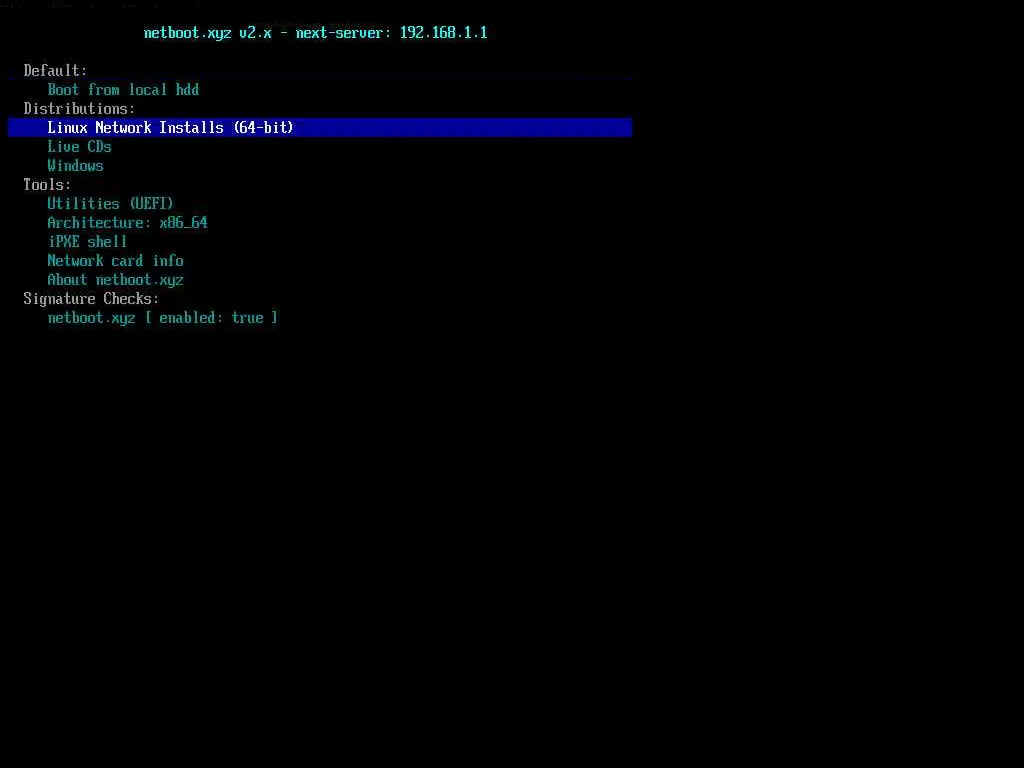The image size is (1024, 768).
Task: Open the Utilities tools entry
Action: [x=110, y=204]
